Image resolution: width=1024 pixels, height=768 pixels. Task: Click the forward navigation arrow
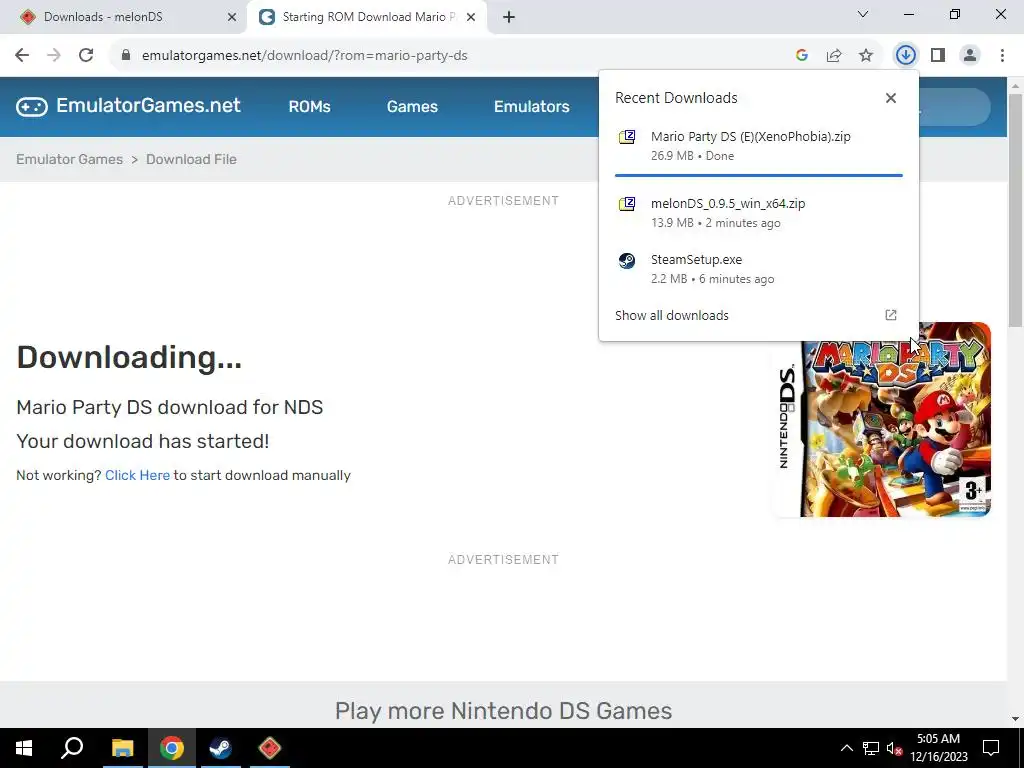(54, 56)
